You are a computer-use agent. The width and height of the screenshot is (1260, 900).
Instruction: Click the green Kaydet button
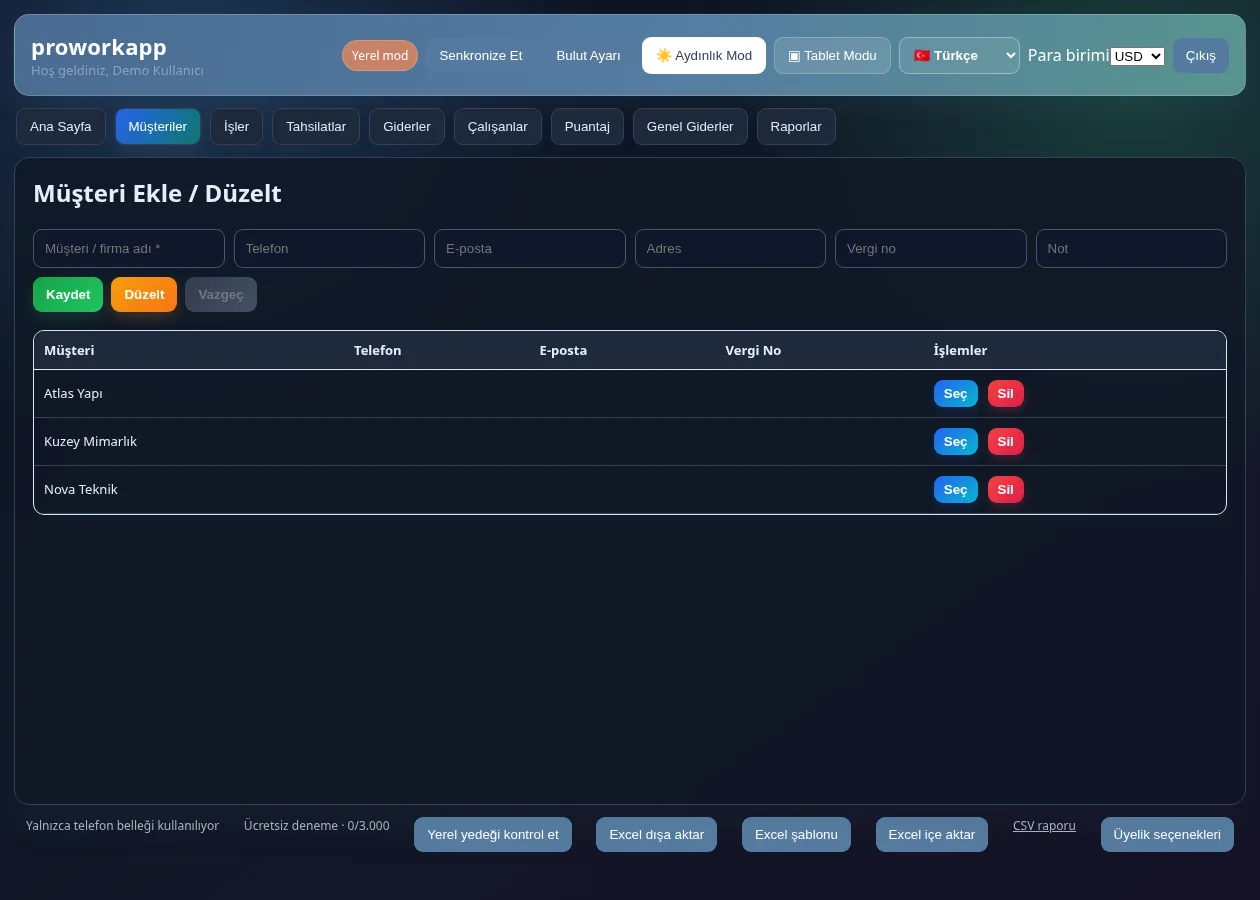[68, 294]
